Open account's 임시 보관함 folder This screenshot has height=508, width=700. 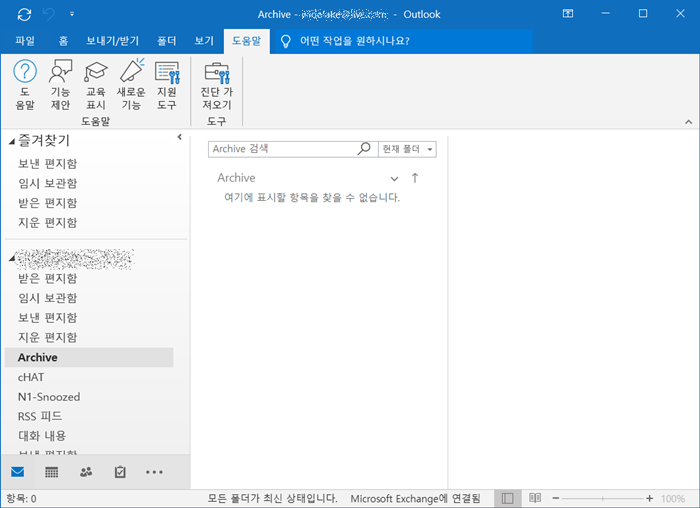click(x=47, y=298)
